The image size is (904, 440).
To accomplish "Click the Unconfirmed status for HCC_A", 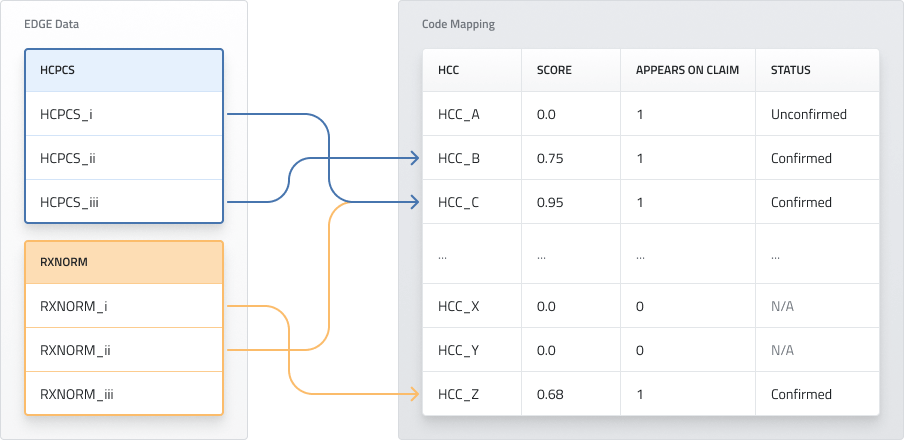I will (x=808, y=114).
